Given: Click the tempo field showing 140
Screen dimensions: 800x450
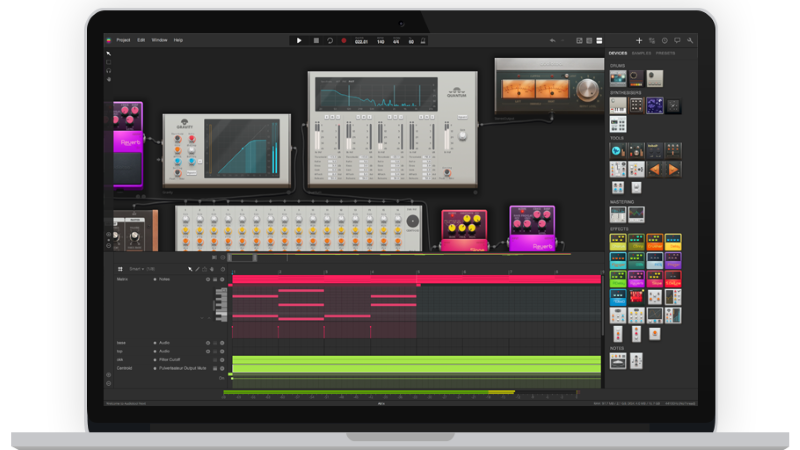Looking at the screenshot, I should click(x=381, y=40).
